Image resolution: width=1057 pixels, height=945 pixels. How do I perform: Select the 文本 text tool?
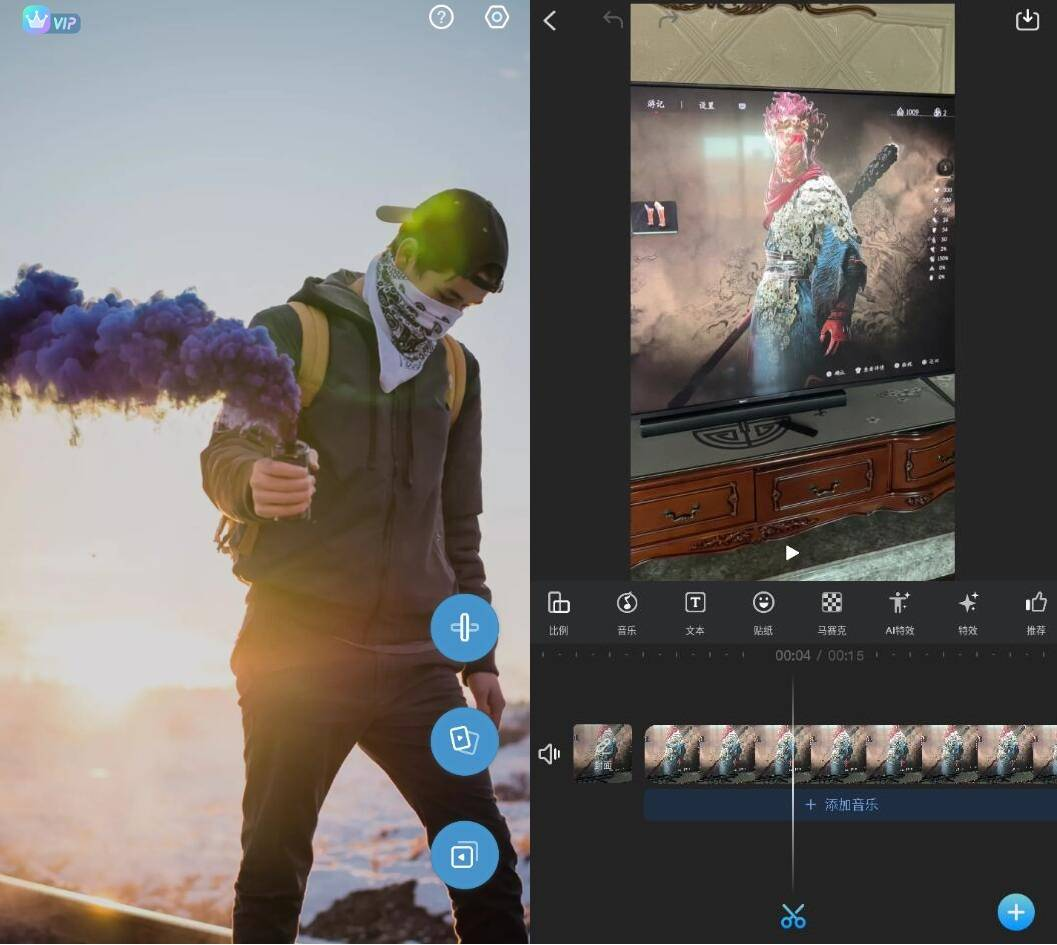click(x=695, y=612)
